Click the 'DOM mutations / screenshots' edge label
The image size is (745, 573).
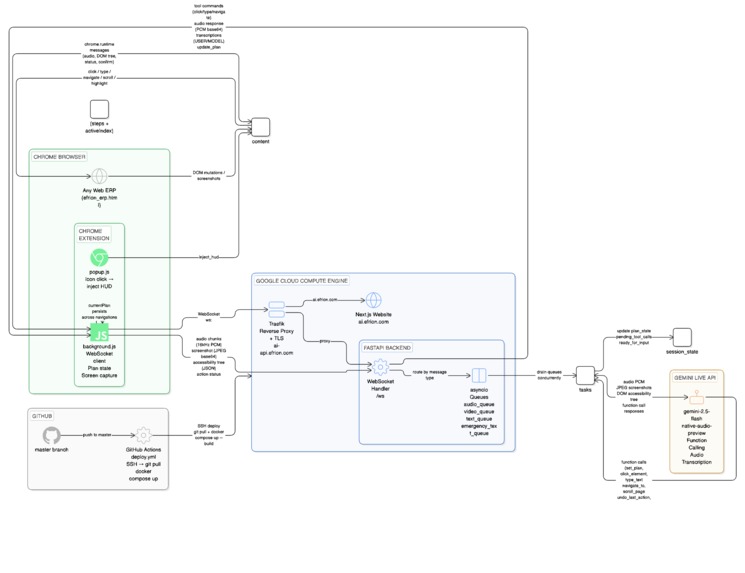click(209, 175)
